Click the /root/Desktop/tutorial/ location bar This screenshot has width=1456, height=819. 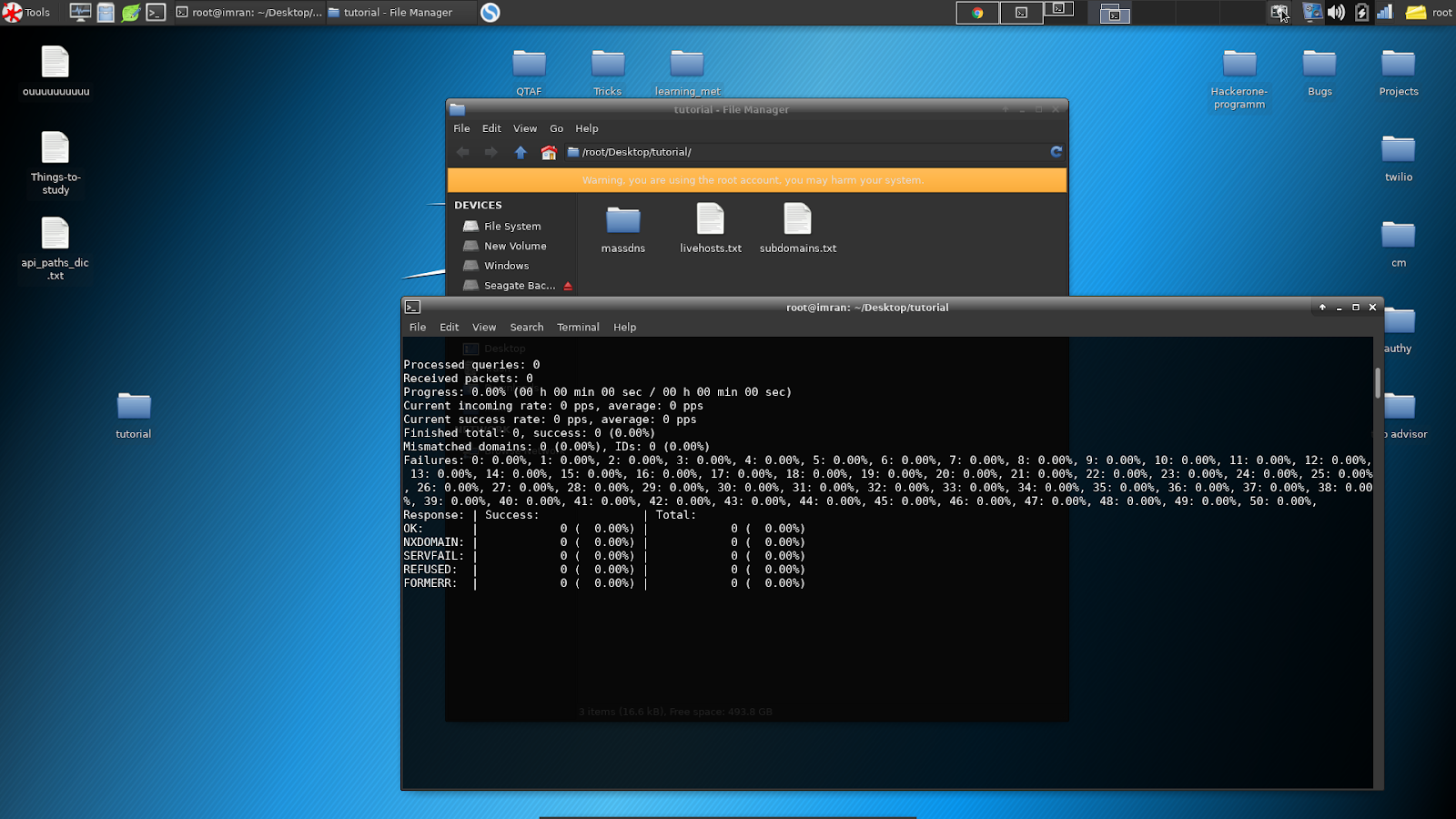[806, 152]
